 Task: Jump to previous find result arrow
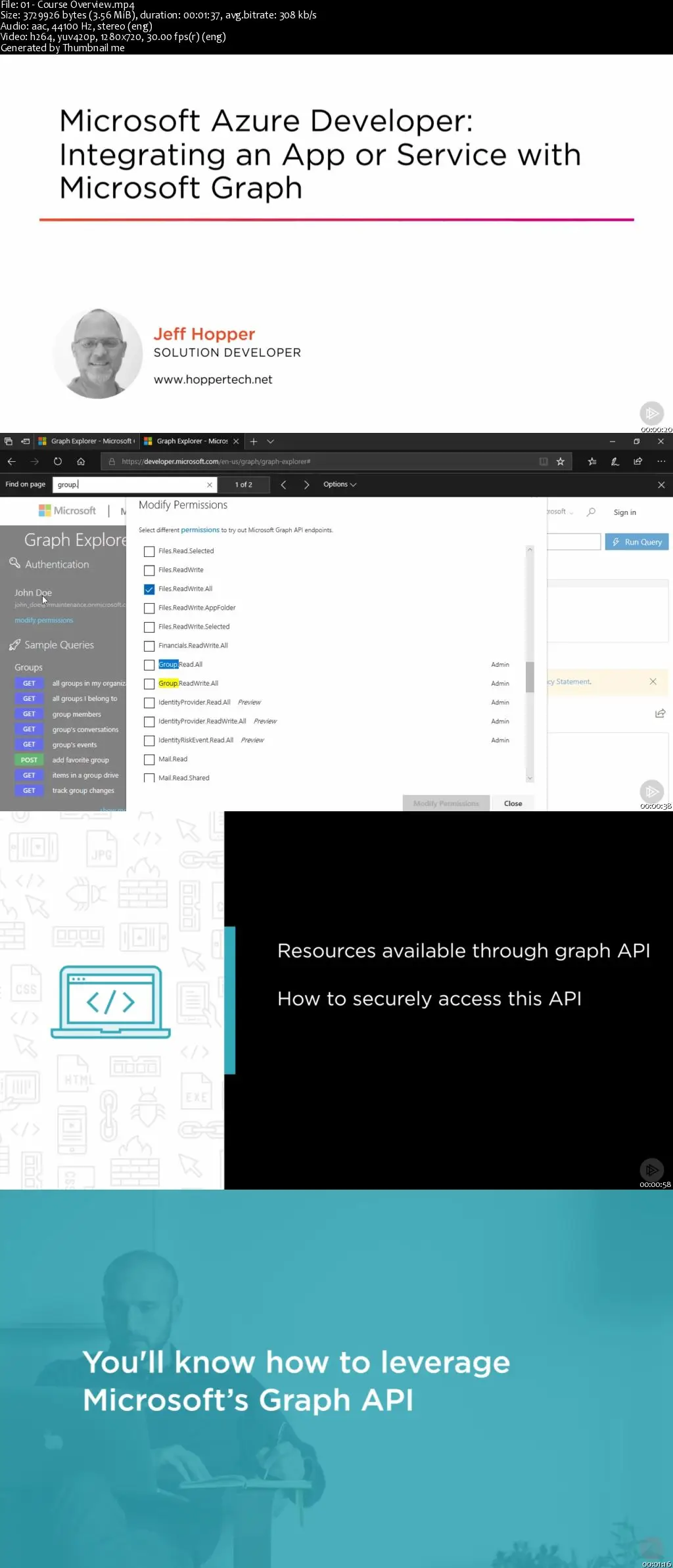point(283,485)
